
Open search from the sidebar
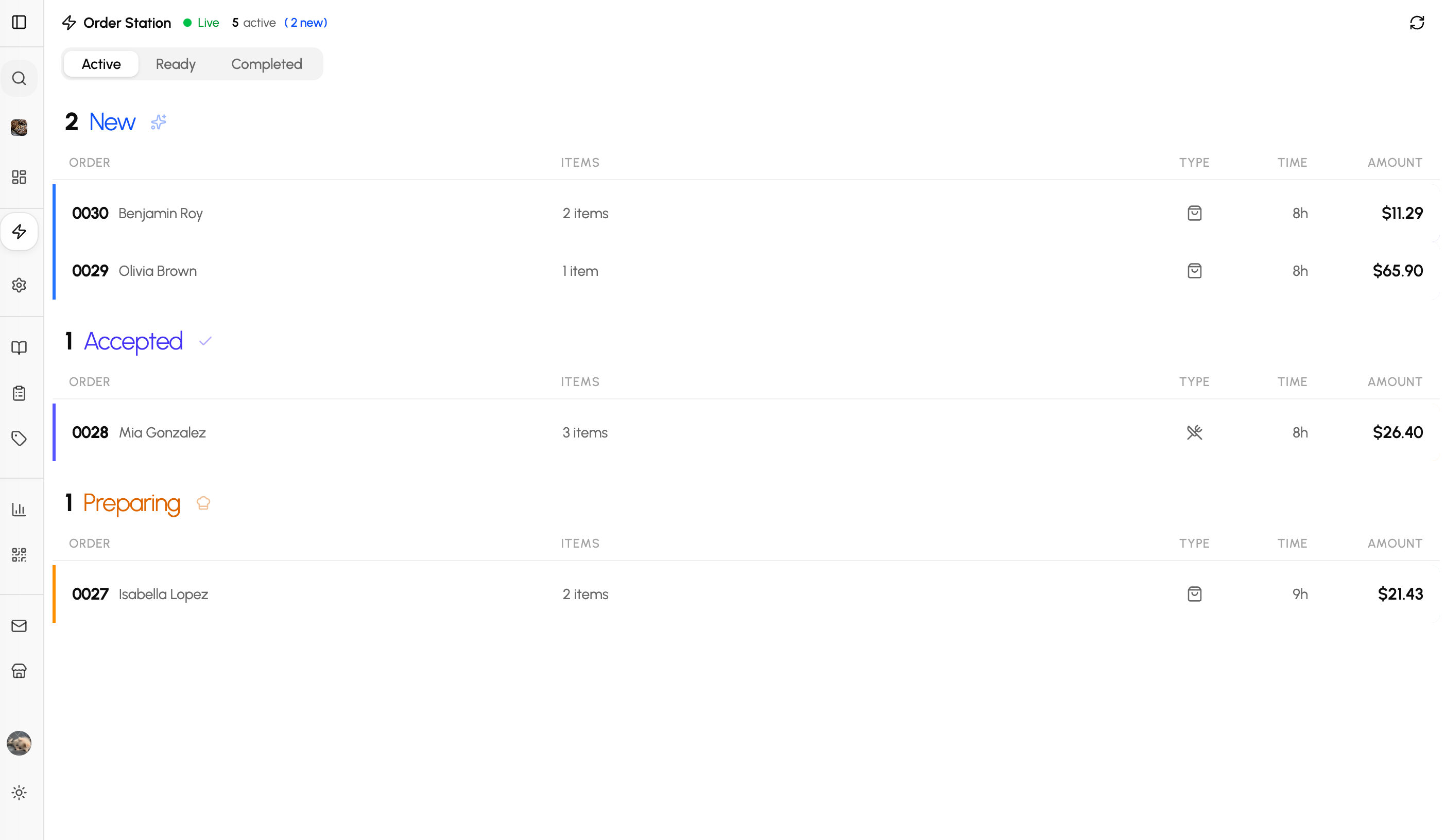pos(19,79)
